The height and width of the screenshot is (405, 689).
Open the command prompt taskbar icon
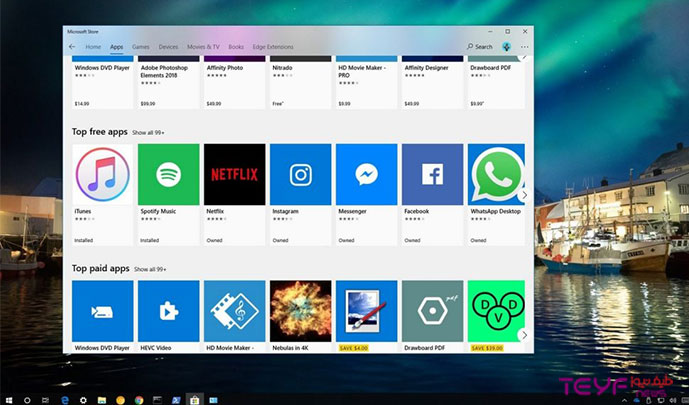(157, 400)
